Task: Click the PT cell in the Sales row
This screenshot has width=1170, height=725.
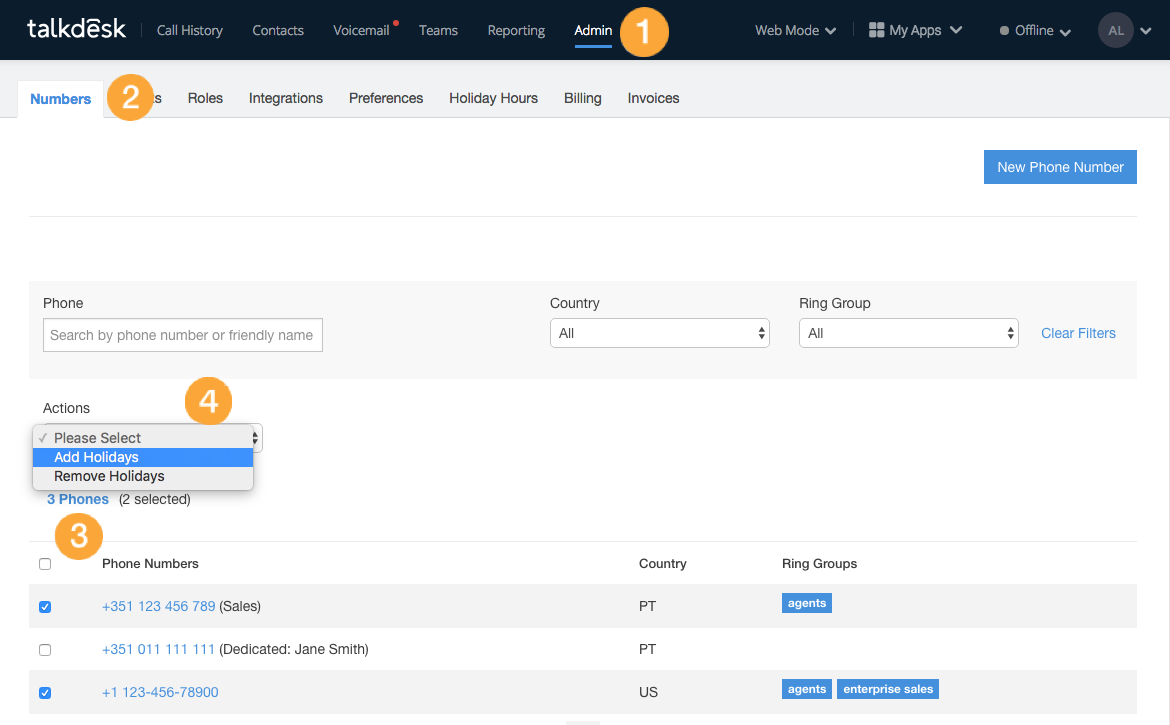Action: point(647,606)
